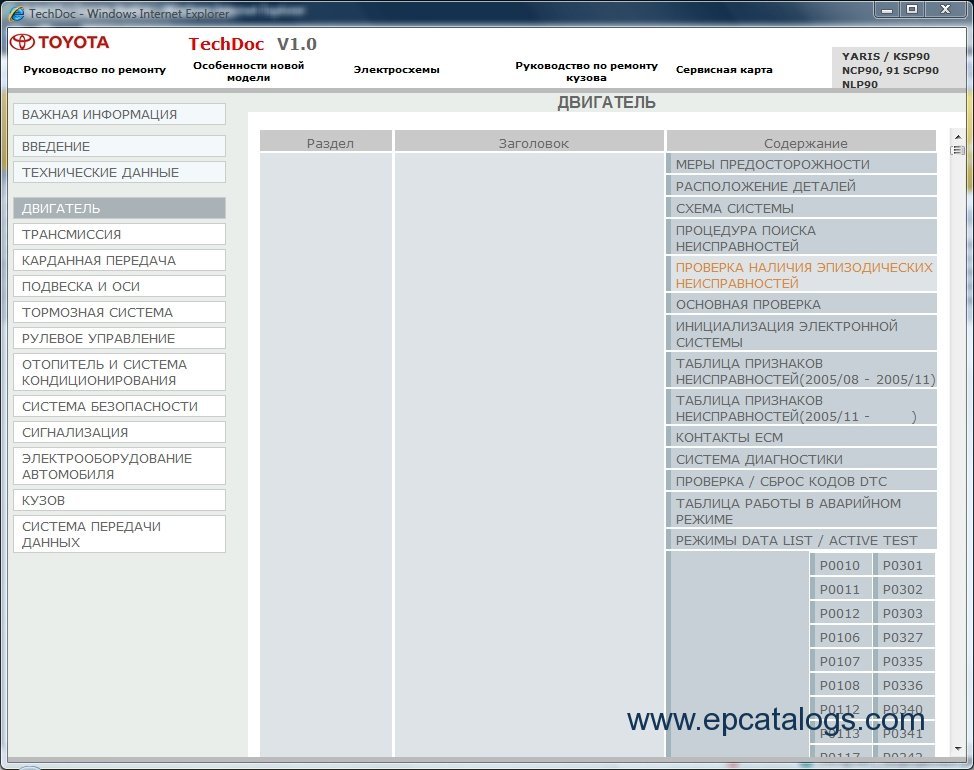This screenshot has height=770, width=974.
Task: Select ВАЖНАЯ ИНФОРМАЦИЯ in sidebar
Action: click(119, 114)
